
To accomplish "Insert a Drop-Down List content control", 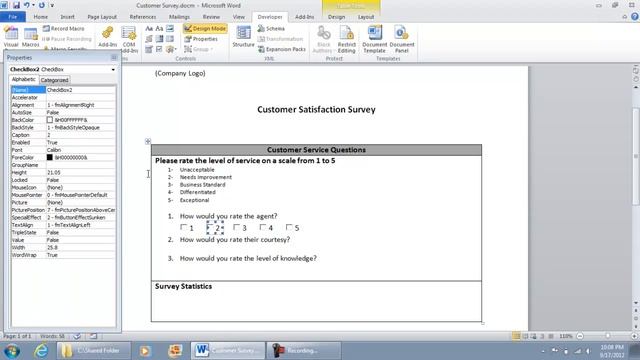I will (x=170, y=39).
